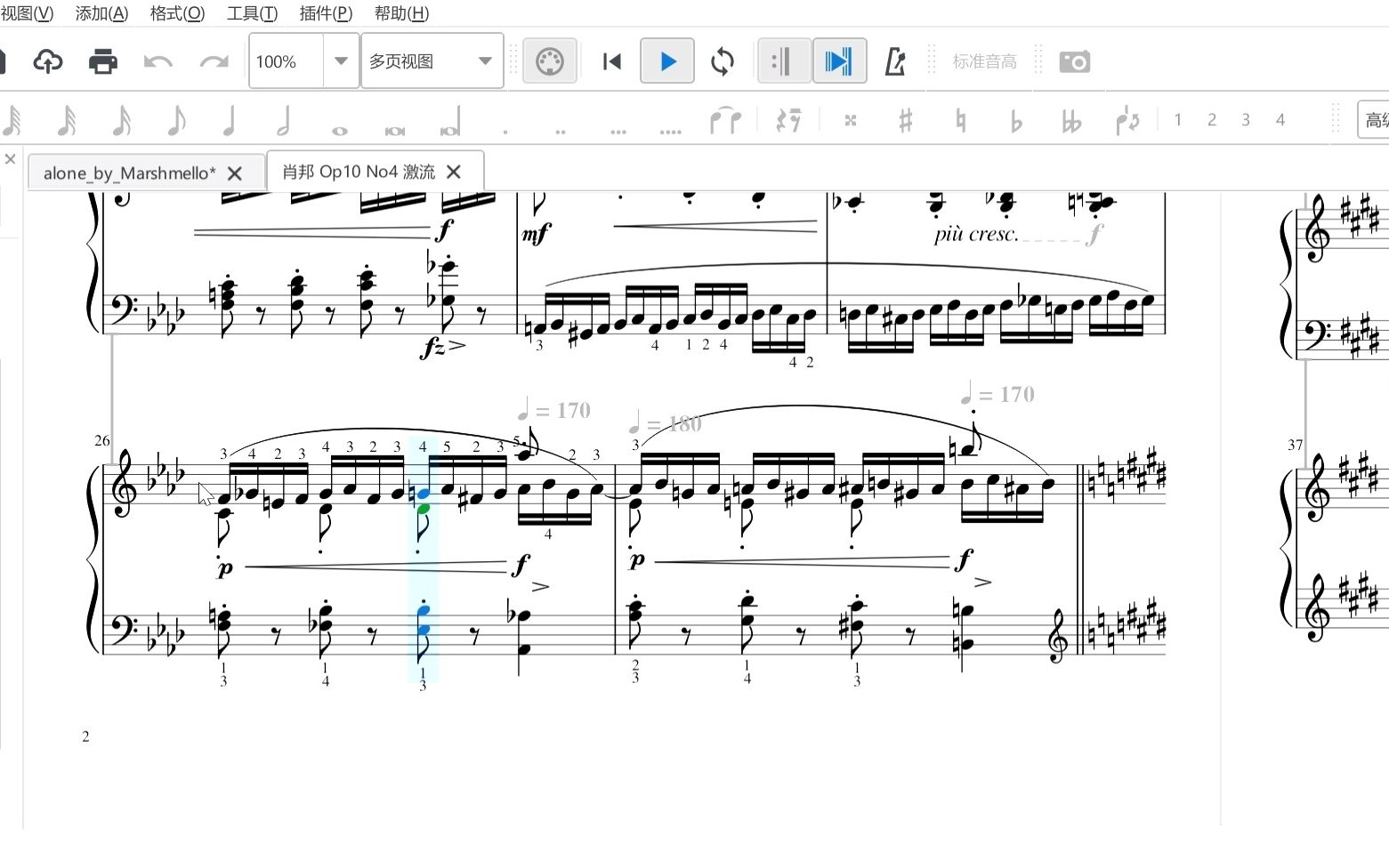
Task: Close the alone_by_Marshmello* tab
Action: tap(235, 173)
